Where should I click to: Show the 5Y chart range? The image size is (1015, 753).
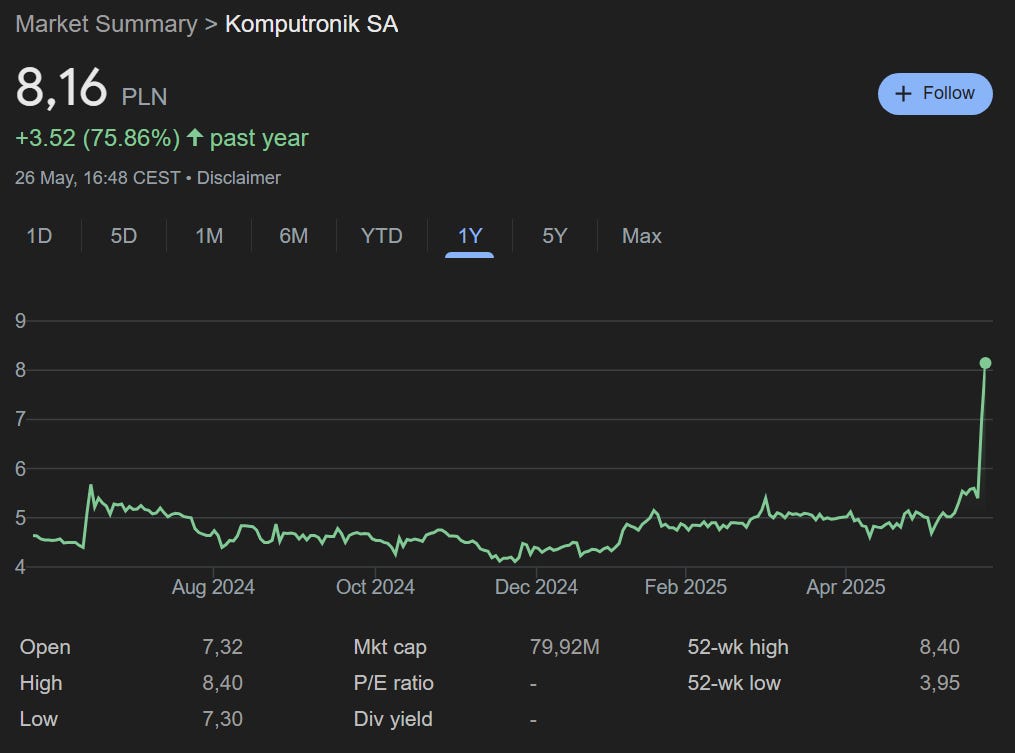[555, 236]
